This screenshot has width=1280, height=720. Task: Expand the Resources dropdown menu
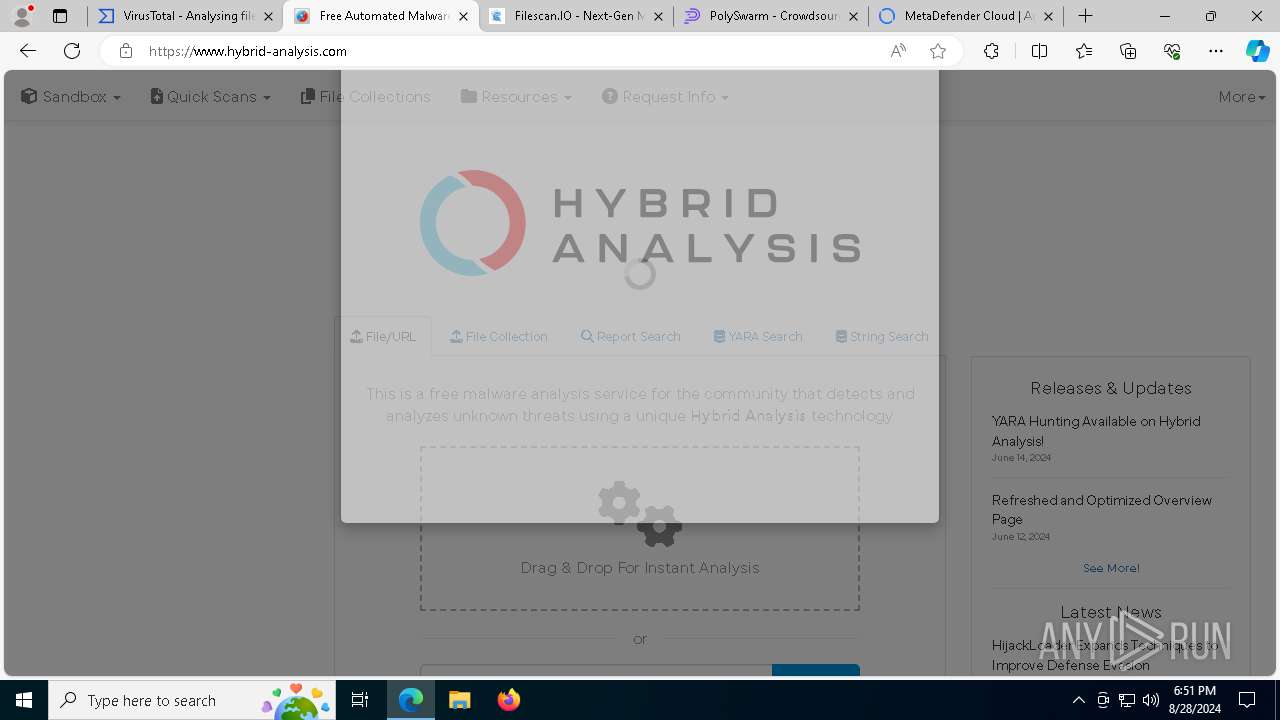[516, 97]
